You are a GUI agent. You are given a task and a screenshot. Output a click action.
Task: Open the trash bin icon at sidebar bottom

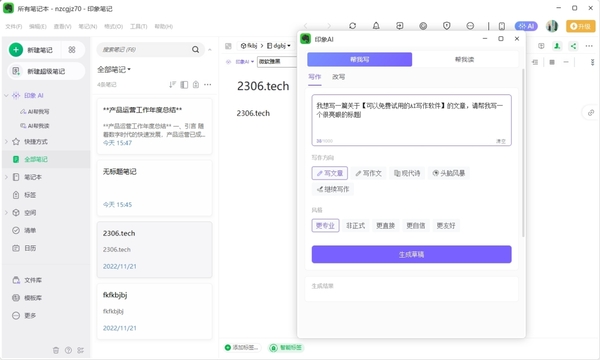pyautogui.click(x=56, y=350)
